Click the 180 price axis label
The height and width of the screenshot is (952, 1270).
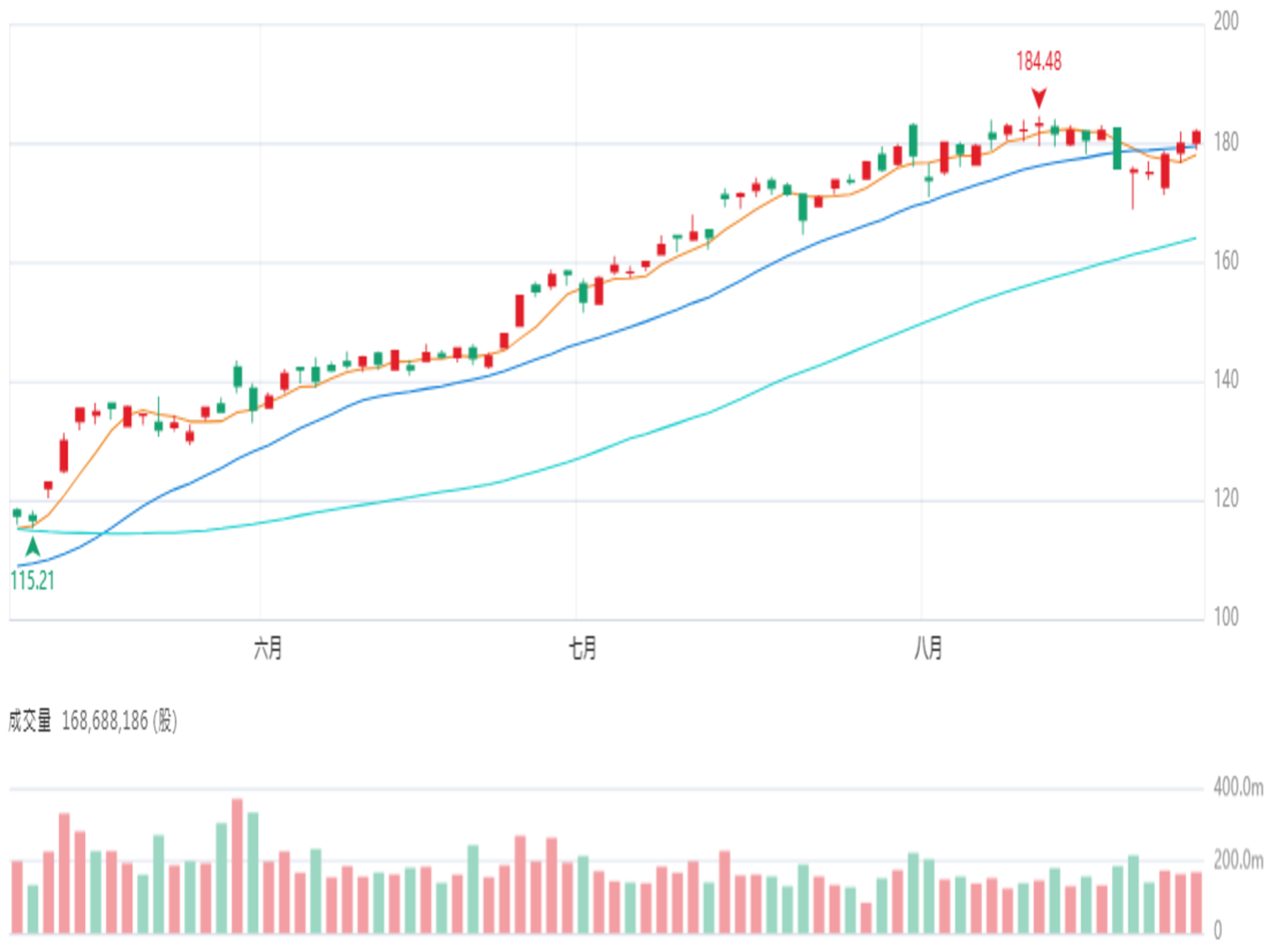pos(1226,143)
